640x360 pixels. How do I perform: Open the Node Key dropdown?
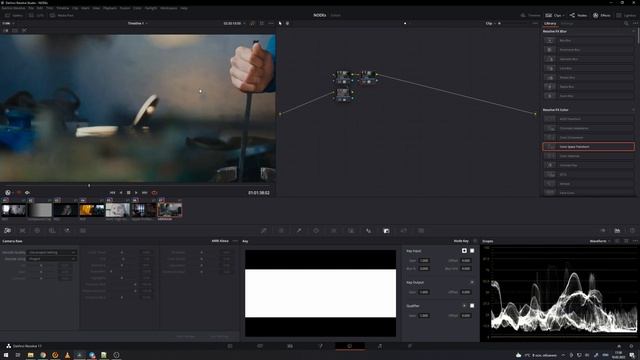pos(461,241)
